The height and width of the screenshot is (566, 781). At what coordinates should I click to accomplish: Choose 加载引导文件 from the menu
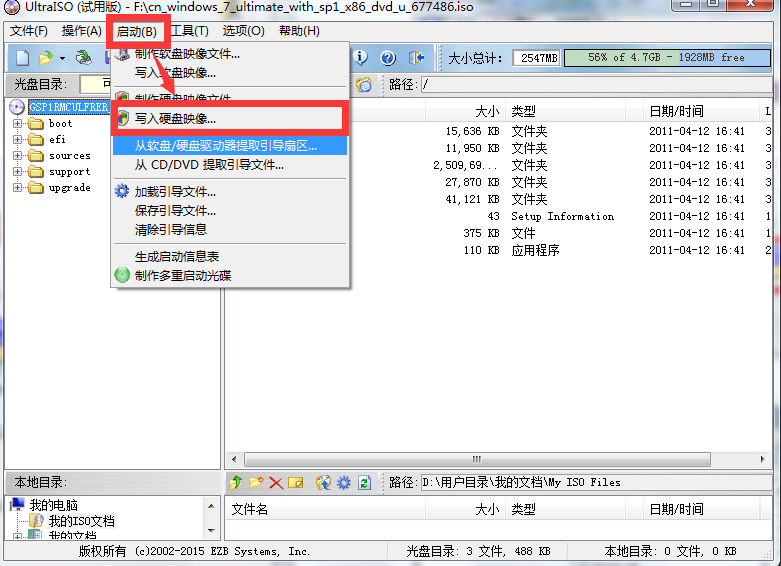tap(175, 192)
